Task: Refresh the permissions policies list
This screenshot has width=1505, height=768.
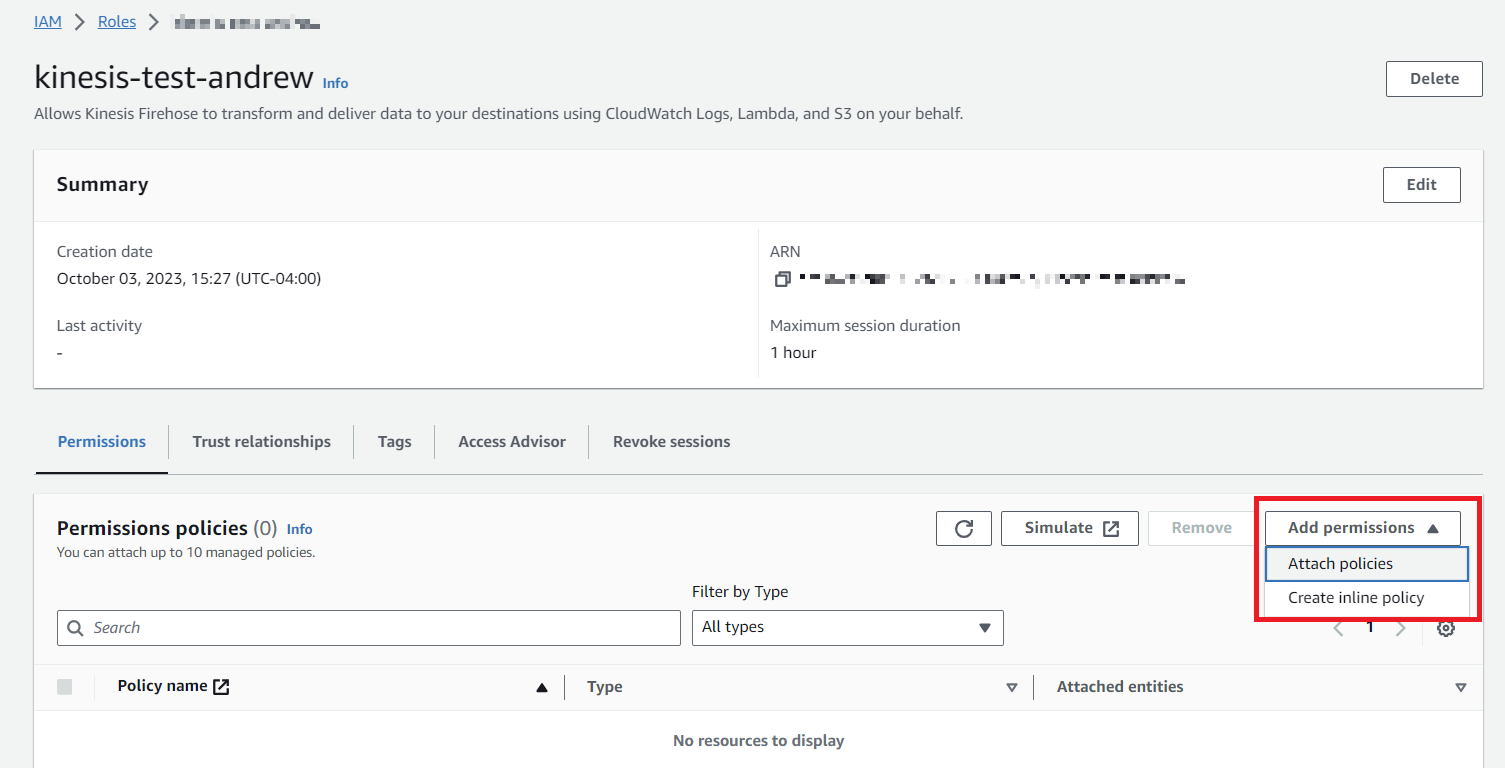Action: (963, 528)
